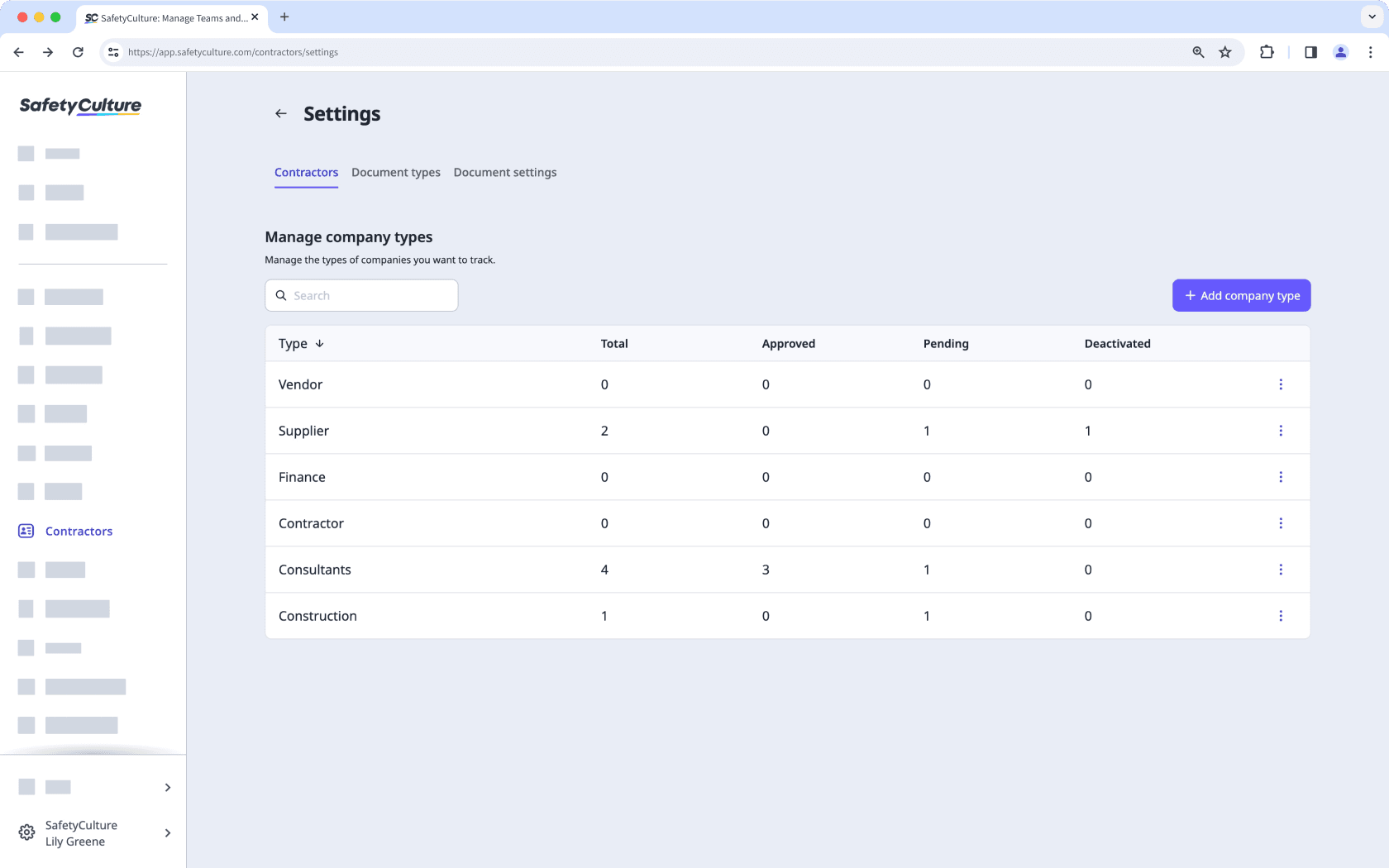Select the Contractors icon in the sidebar
This screenshot has width=1389, height=868.
(26, 531)
